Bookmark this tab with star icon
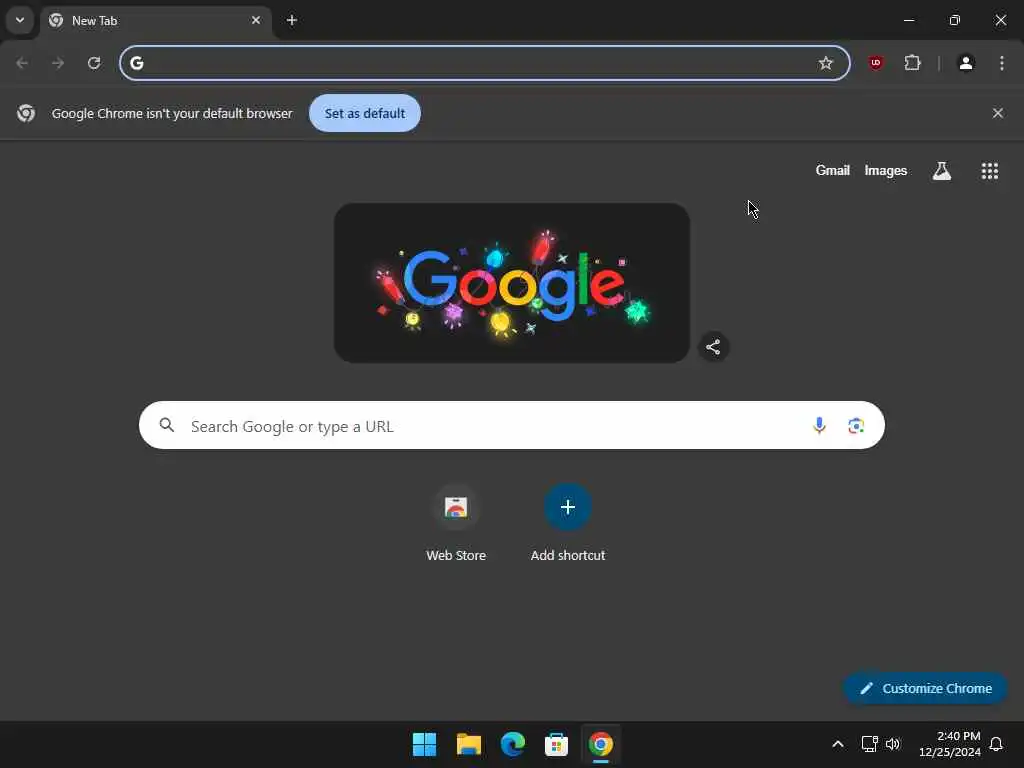Viewport: 1024px width, 768px height. point(825,63)
